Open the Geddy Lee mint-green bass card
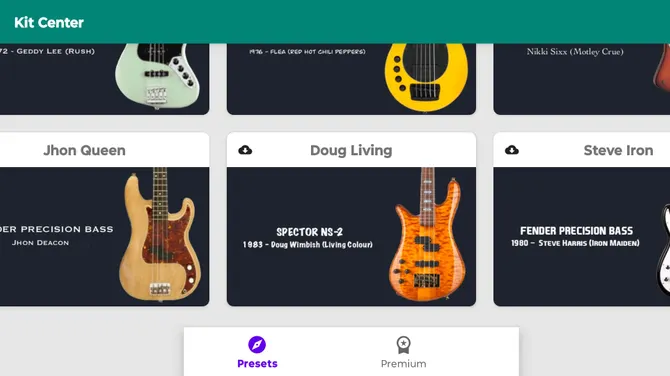 104,79
